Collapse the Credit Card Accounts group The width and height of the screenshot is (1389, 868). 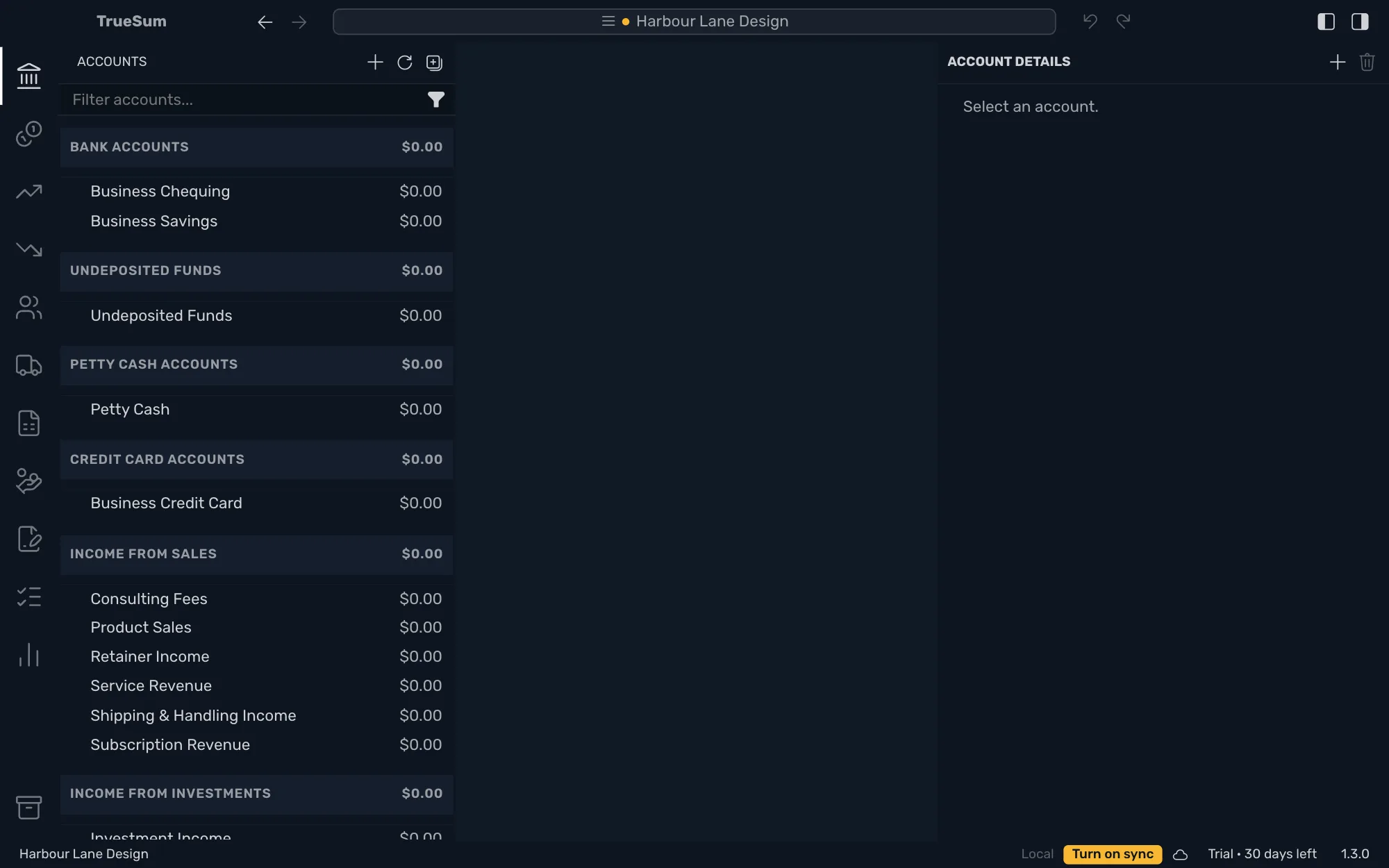pos(256,460)
